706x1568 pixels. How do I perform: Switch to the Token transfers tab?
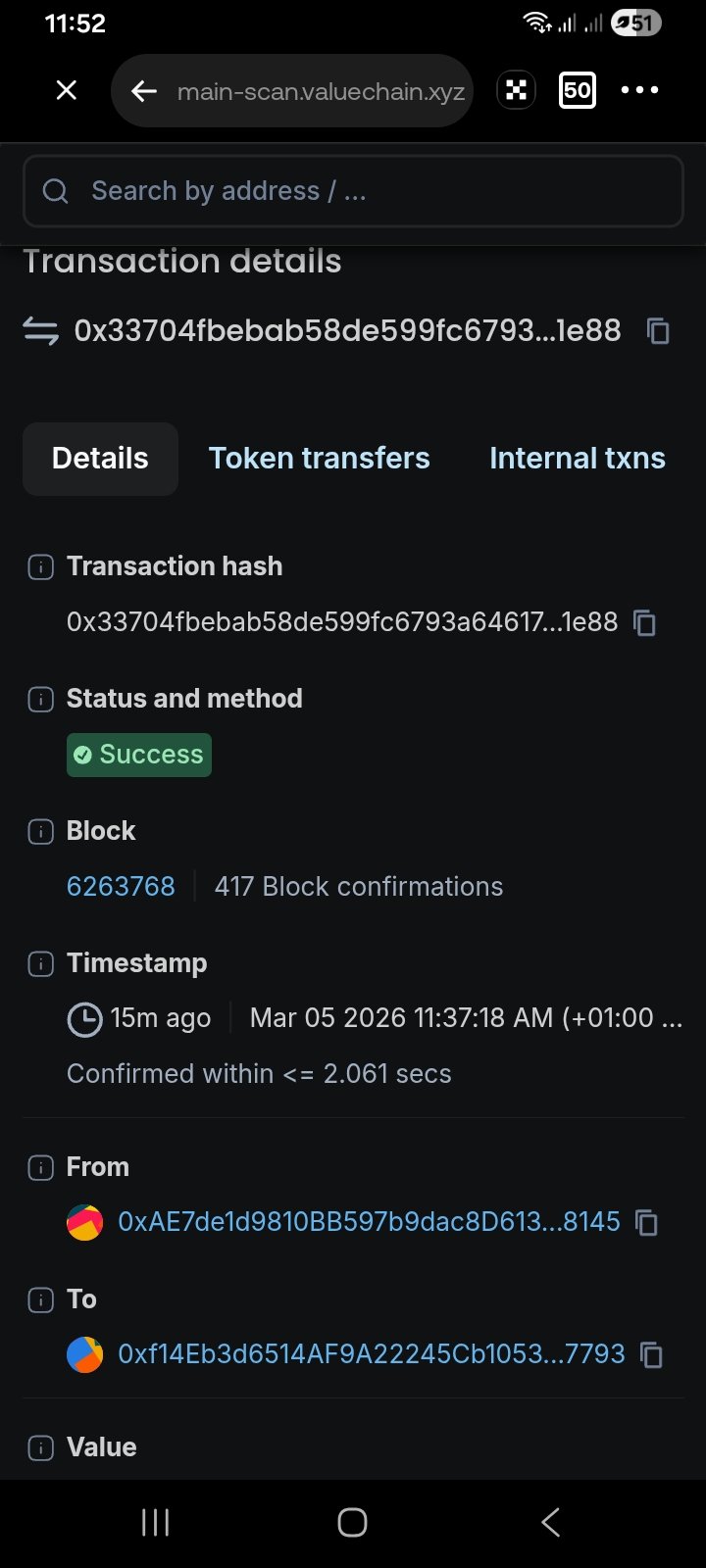point(320,459)
